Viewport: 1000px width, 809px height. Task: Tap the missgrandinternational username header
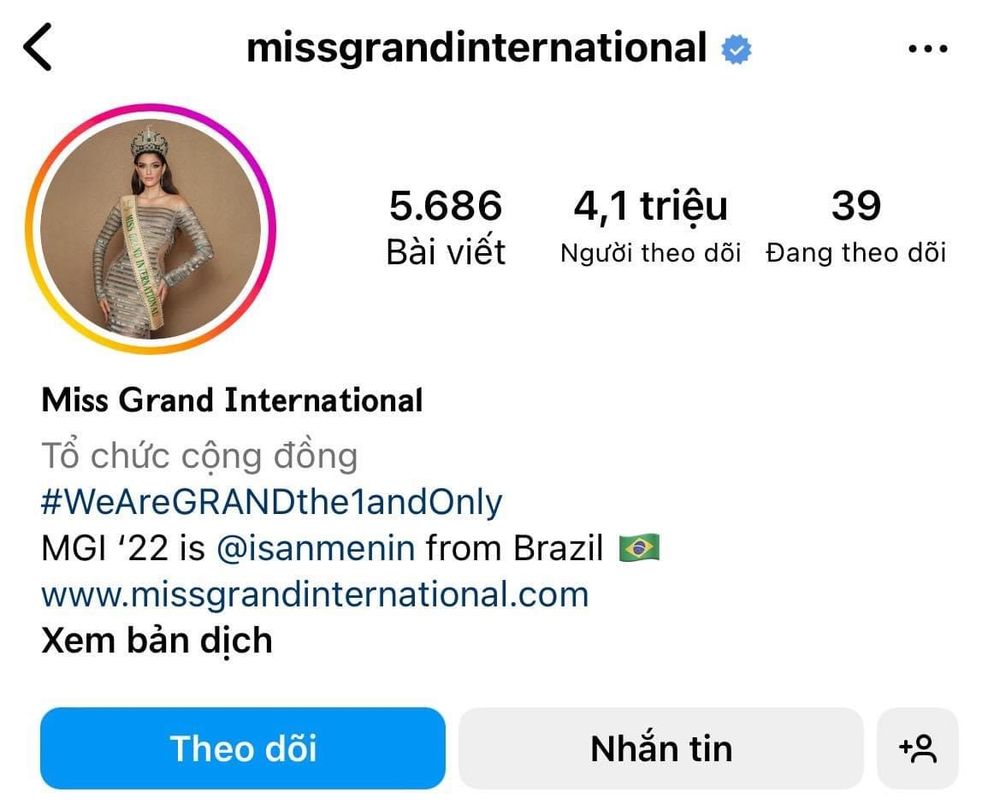click(x=476, y=48)
